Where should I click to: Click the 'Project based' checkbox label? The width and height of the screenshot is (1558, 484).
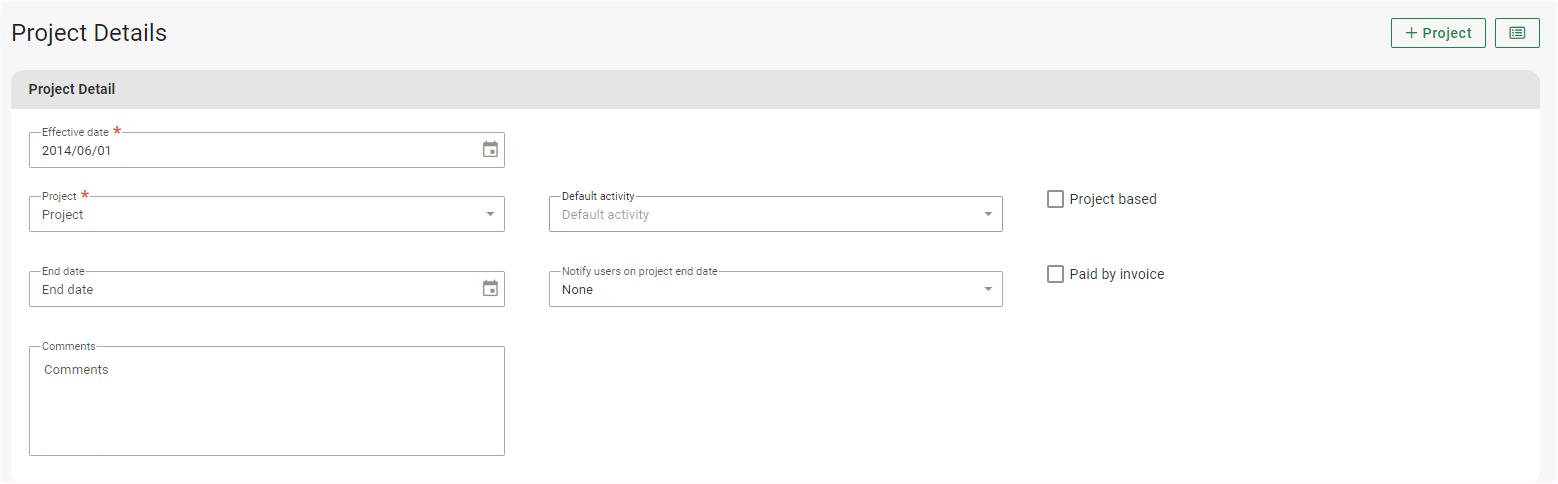pyautogui.click(x=1112, y=199)
